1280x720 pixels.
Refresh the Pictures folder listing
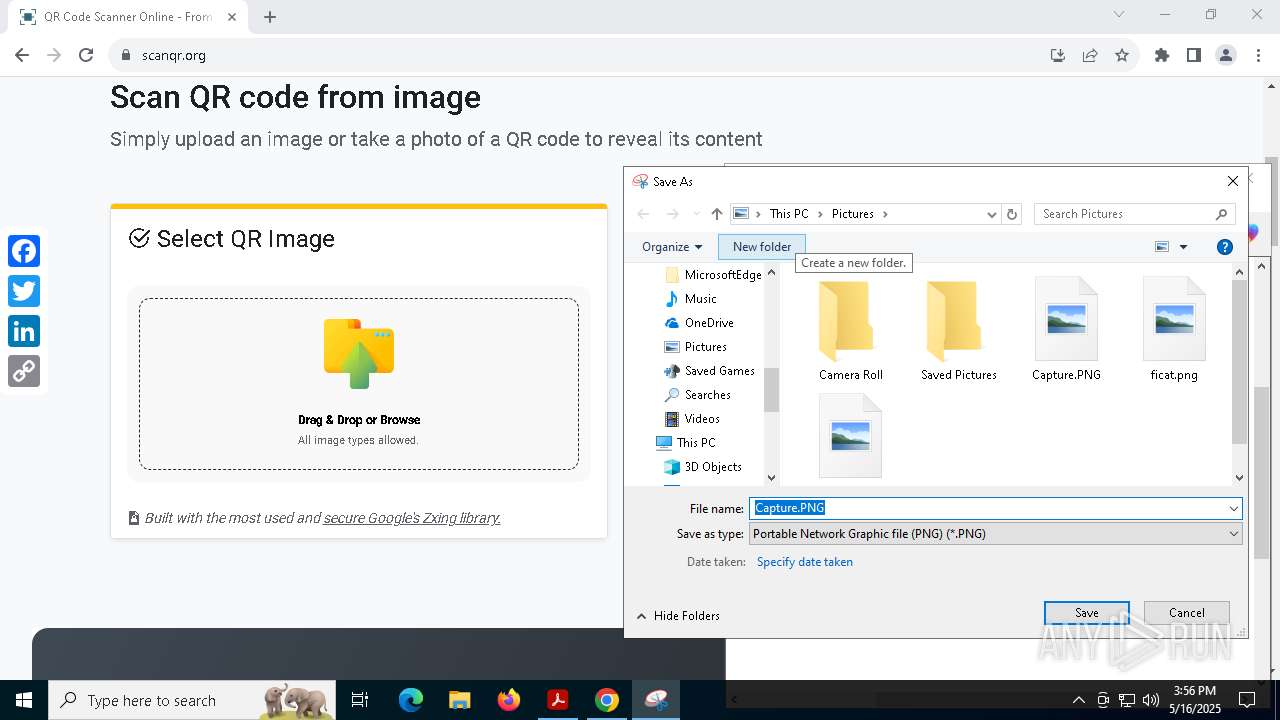click(x=1012, y=214)
